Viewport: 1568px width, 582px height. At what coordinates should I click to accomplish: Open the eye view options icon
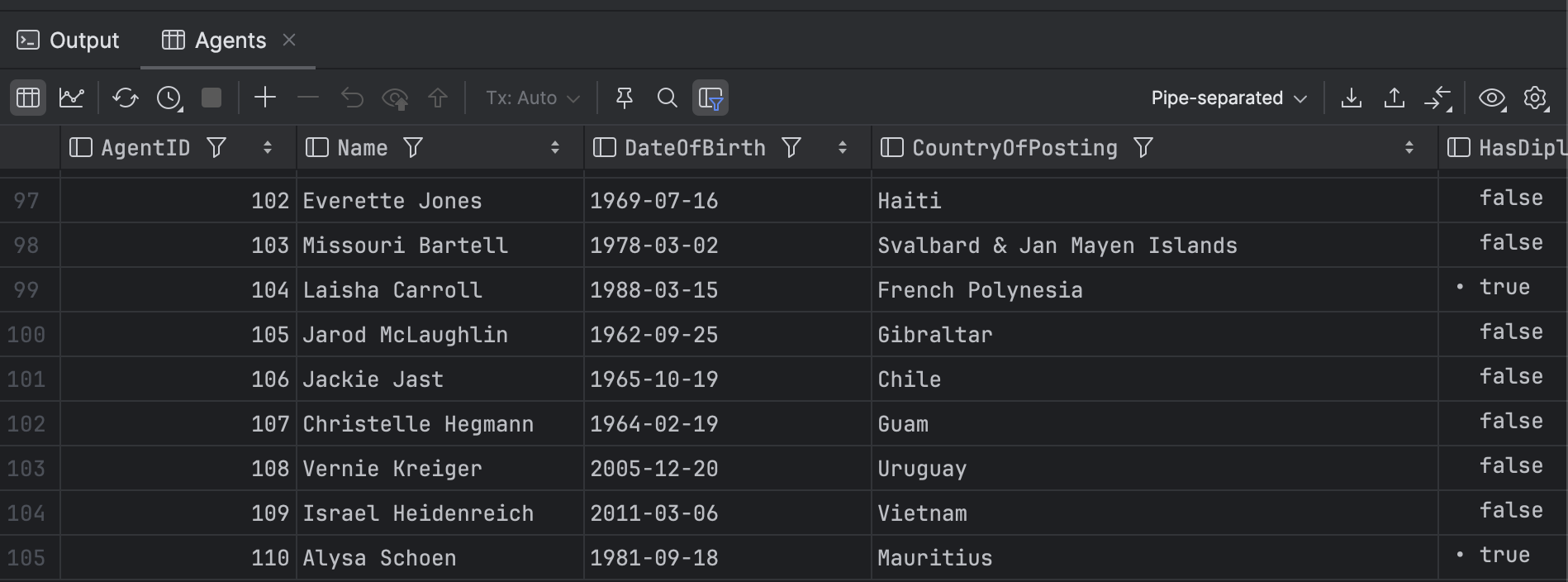(1491, 98)
